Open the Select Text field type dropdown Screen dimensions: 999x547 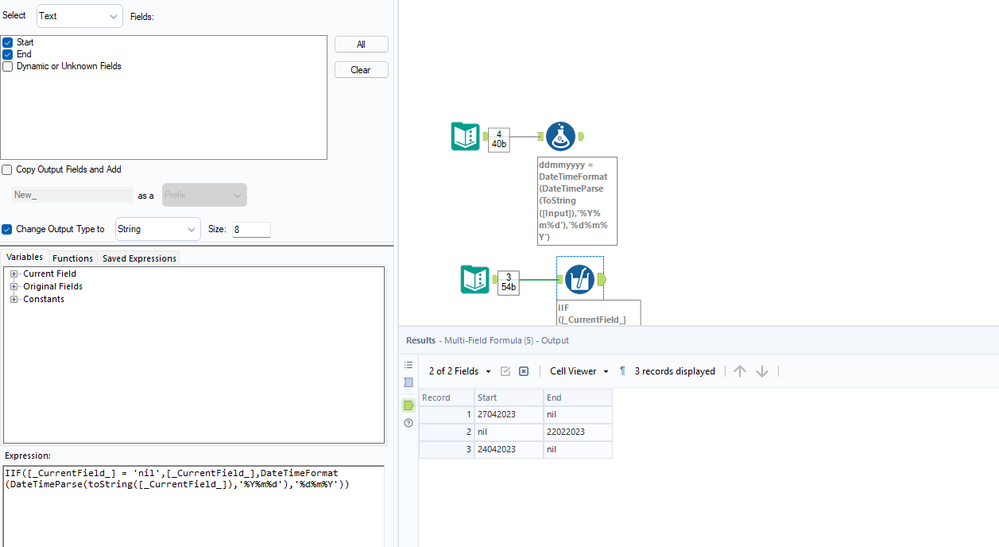pyautogui.click(x=80, y=16)
